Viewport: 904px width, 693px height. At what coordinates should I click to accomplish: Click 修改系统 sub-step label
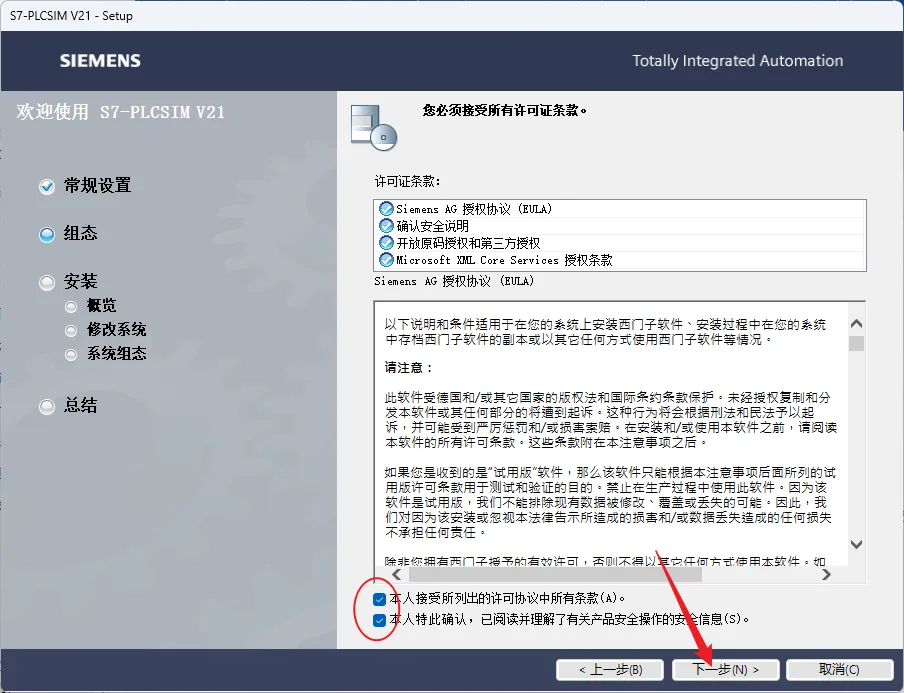(x=116, y=330)
